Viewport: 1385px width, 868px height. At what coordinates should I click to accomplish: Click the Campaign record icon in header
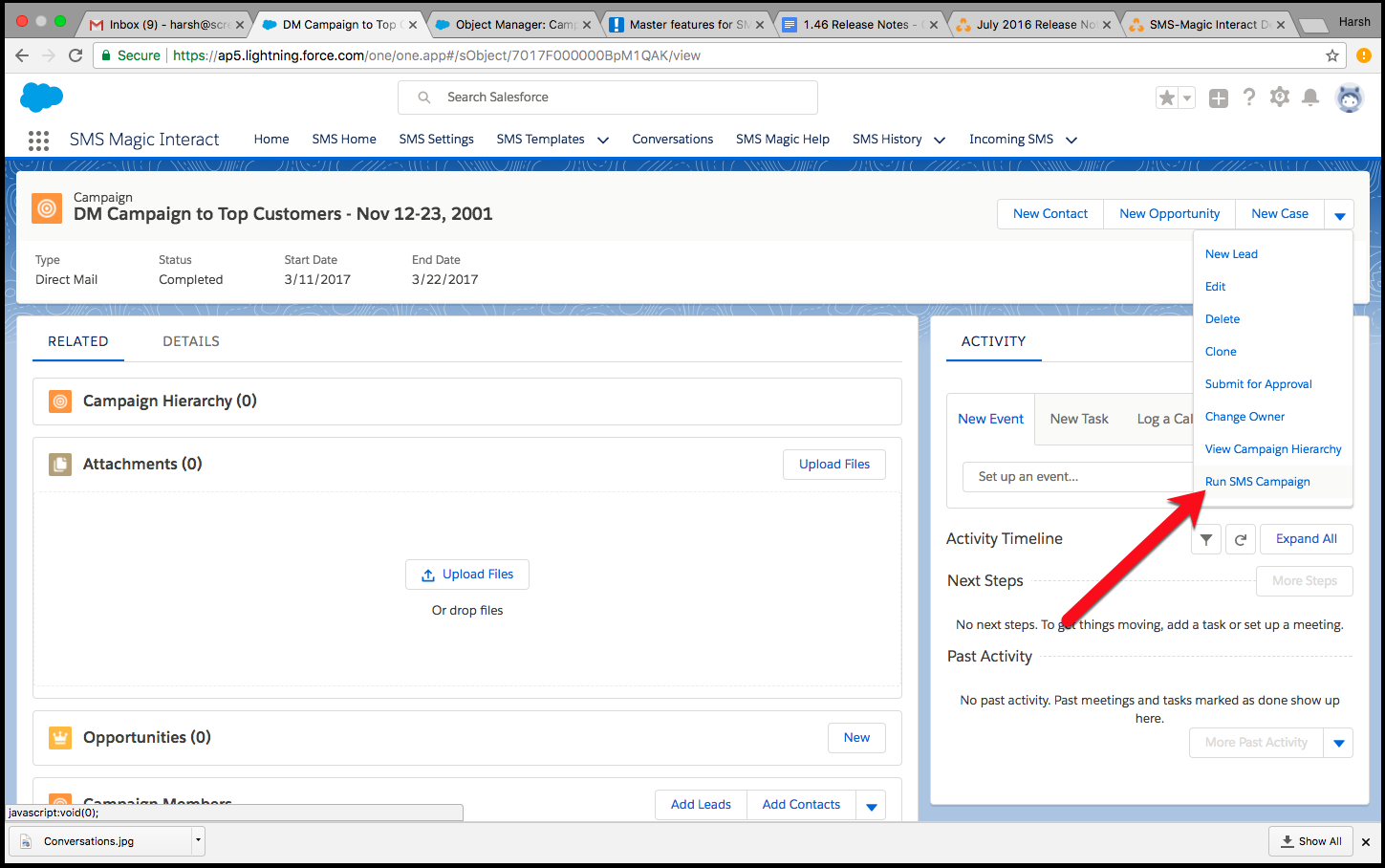click(x=47, y=208)
